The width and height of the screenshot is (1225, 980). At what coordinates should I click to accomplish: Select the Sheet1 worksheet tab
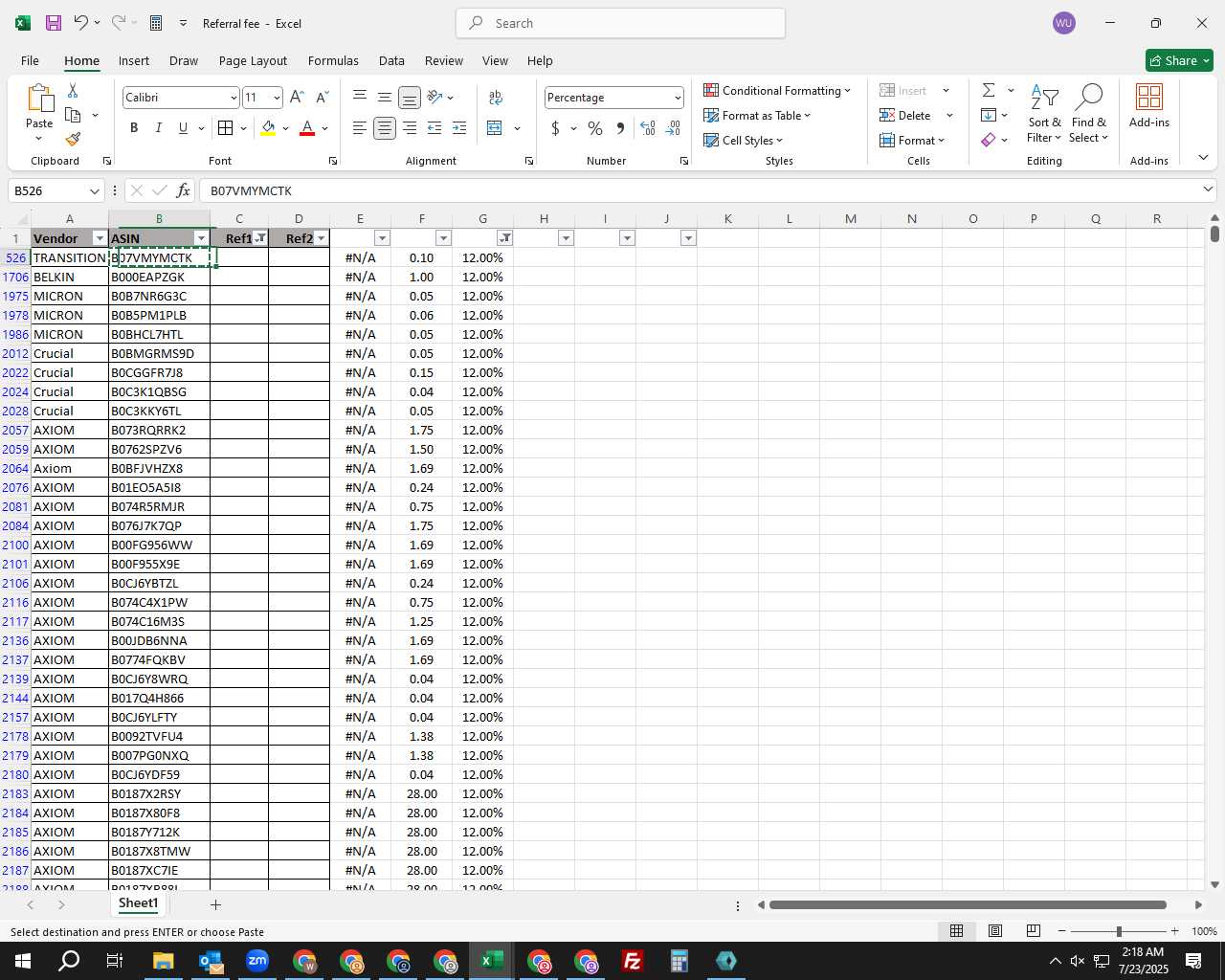[138, 903]
